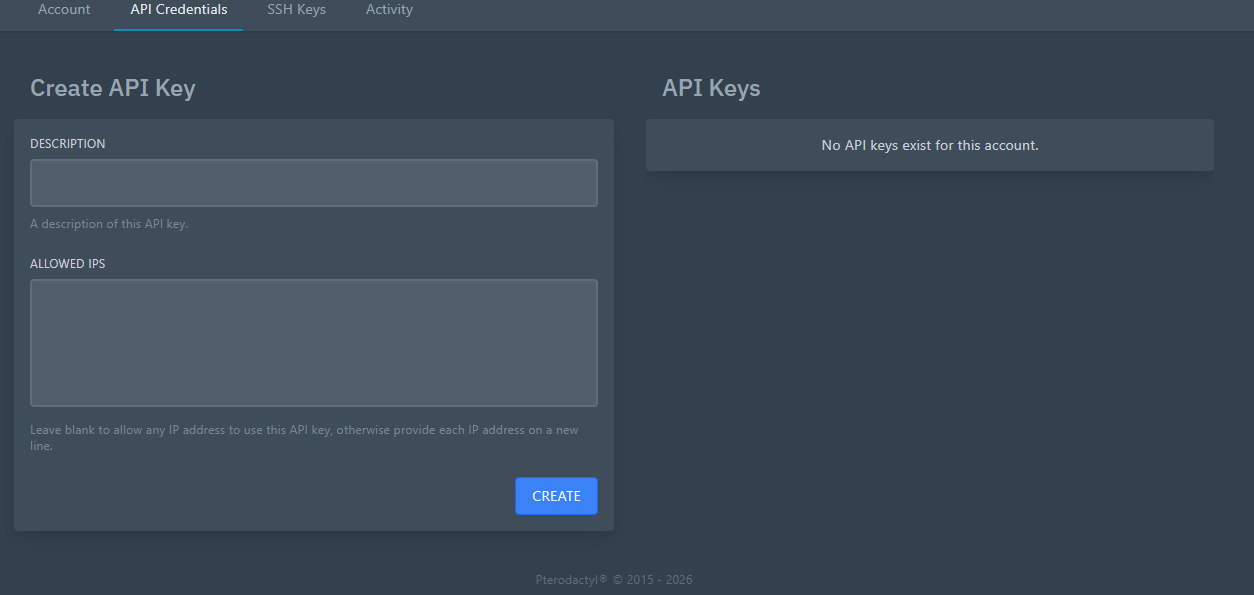Click the API Keys heading
The height and width of the screenshot is (595, 1254).
pos(711,88)
